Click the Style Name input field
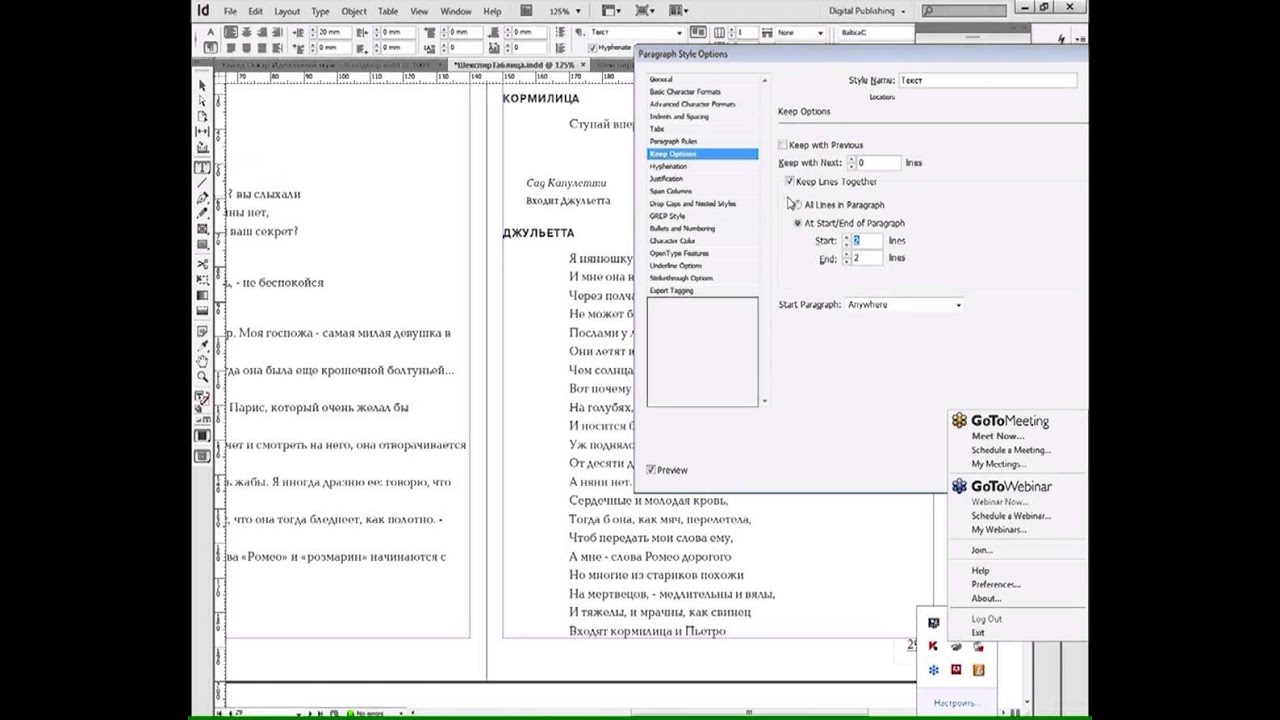 [x=988, y=80]
